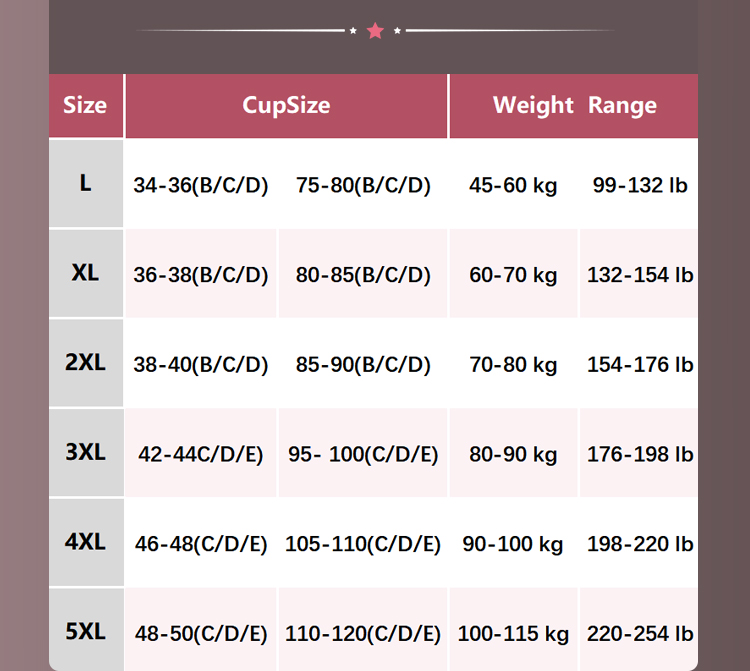Click the 38-40(B/C/D) cup size cell
This screenshot has width=750, height=671.
point(201,365)
